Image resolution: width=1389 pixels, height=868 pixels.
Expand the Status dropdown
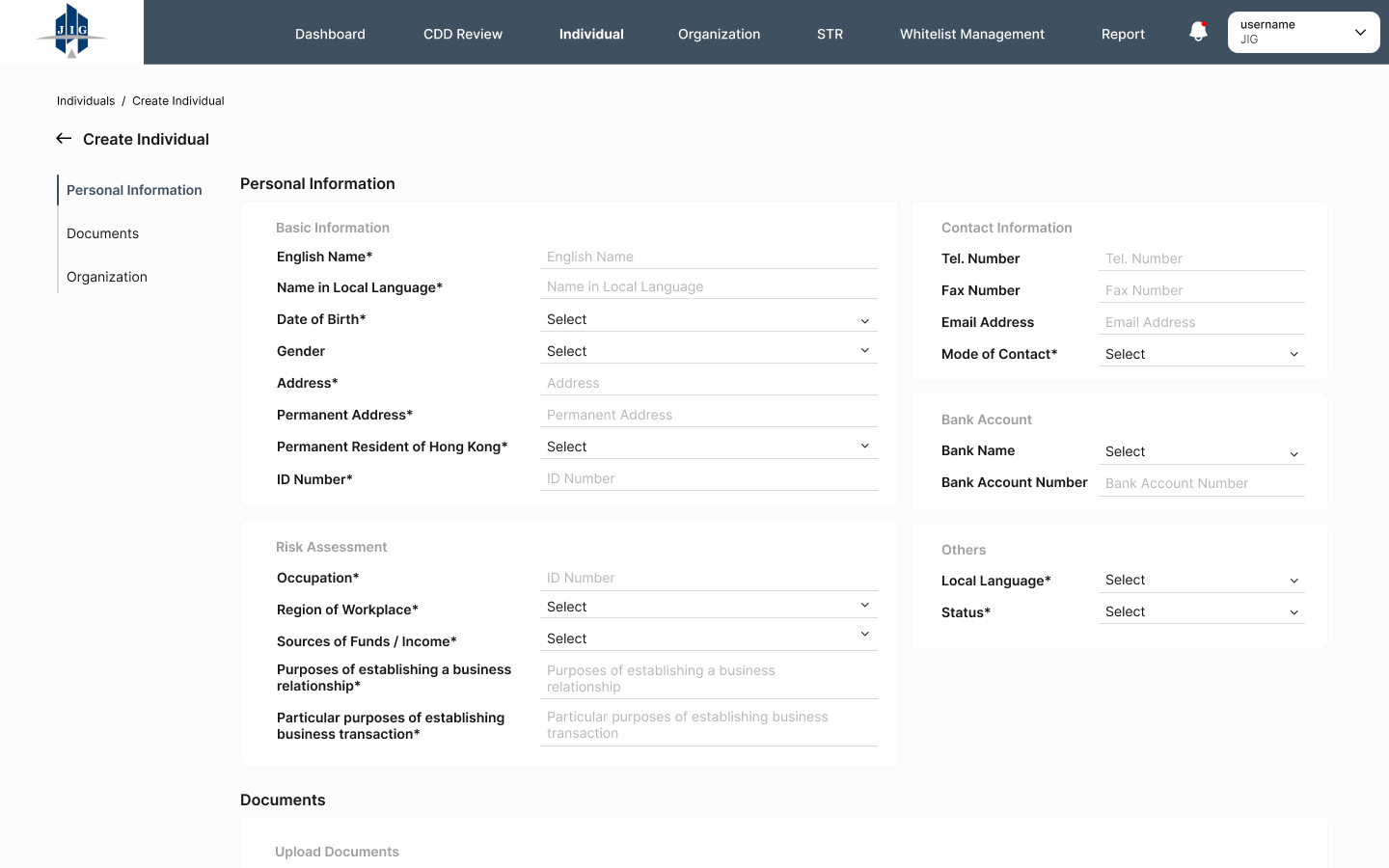[x=1202, y=611]
